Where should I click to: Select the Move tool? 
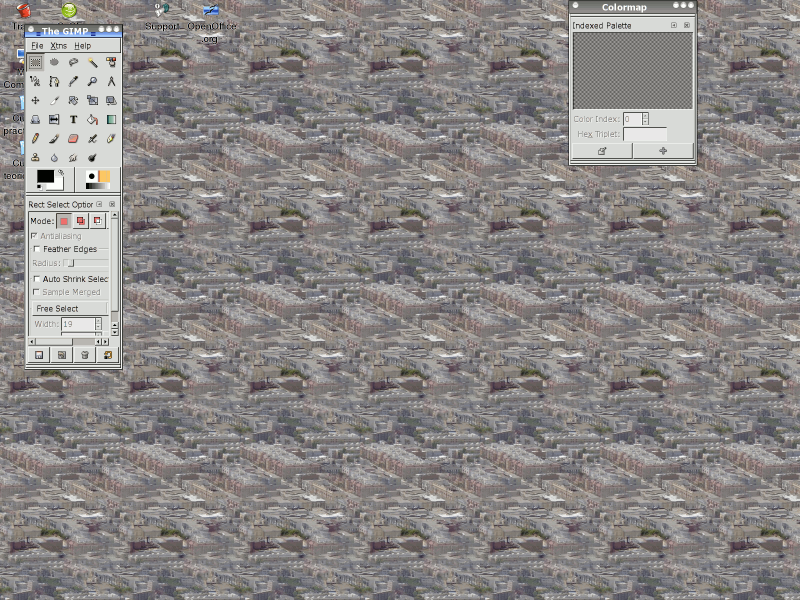click(36, 100)
